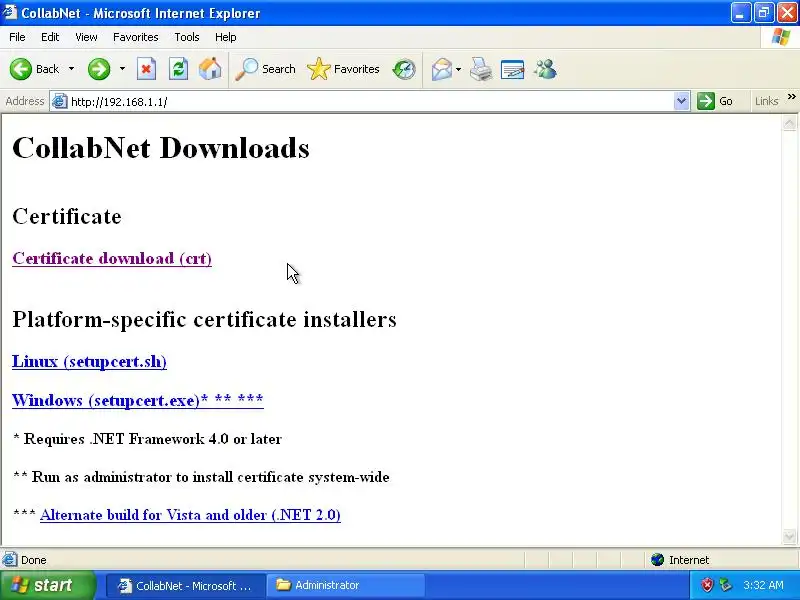Print page with the printer icon

481,69
